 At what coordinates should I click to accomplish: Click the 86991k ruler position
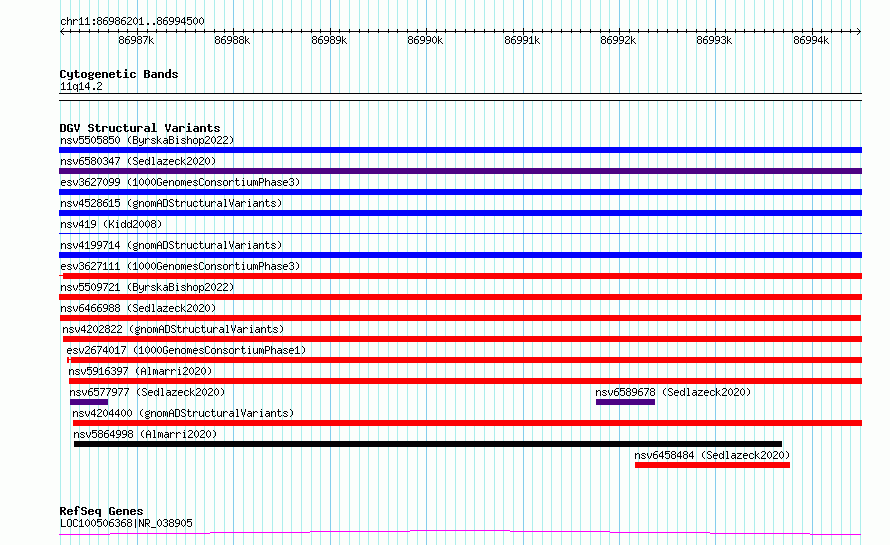pyautogui.click(x=522, y=40)
